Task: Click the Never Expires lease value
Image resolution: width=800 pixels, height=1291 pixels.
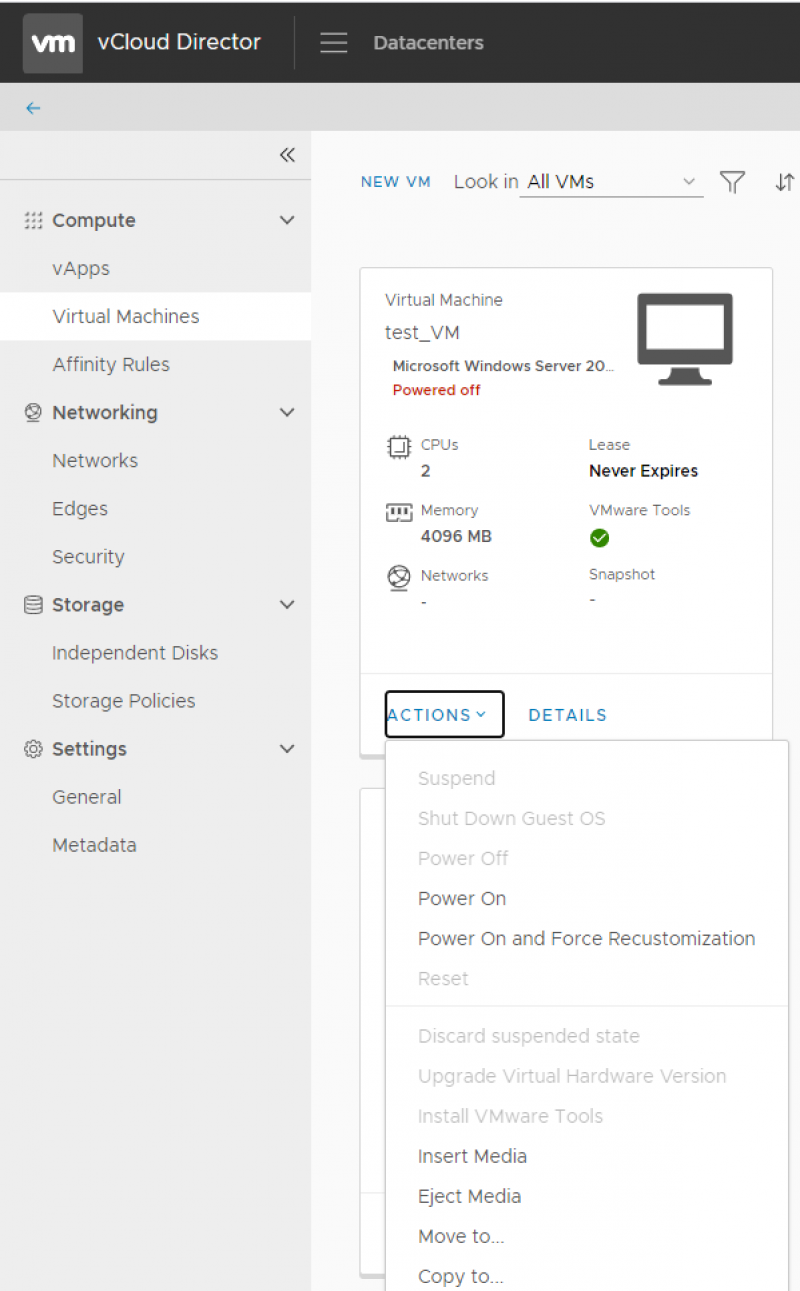Action: [x=643, y=471]
